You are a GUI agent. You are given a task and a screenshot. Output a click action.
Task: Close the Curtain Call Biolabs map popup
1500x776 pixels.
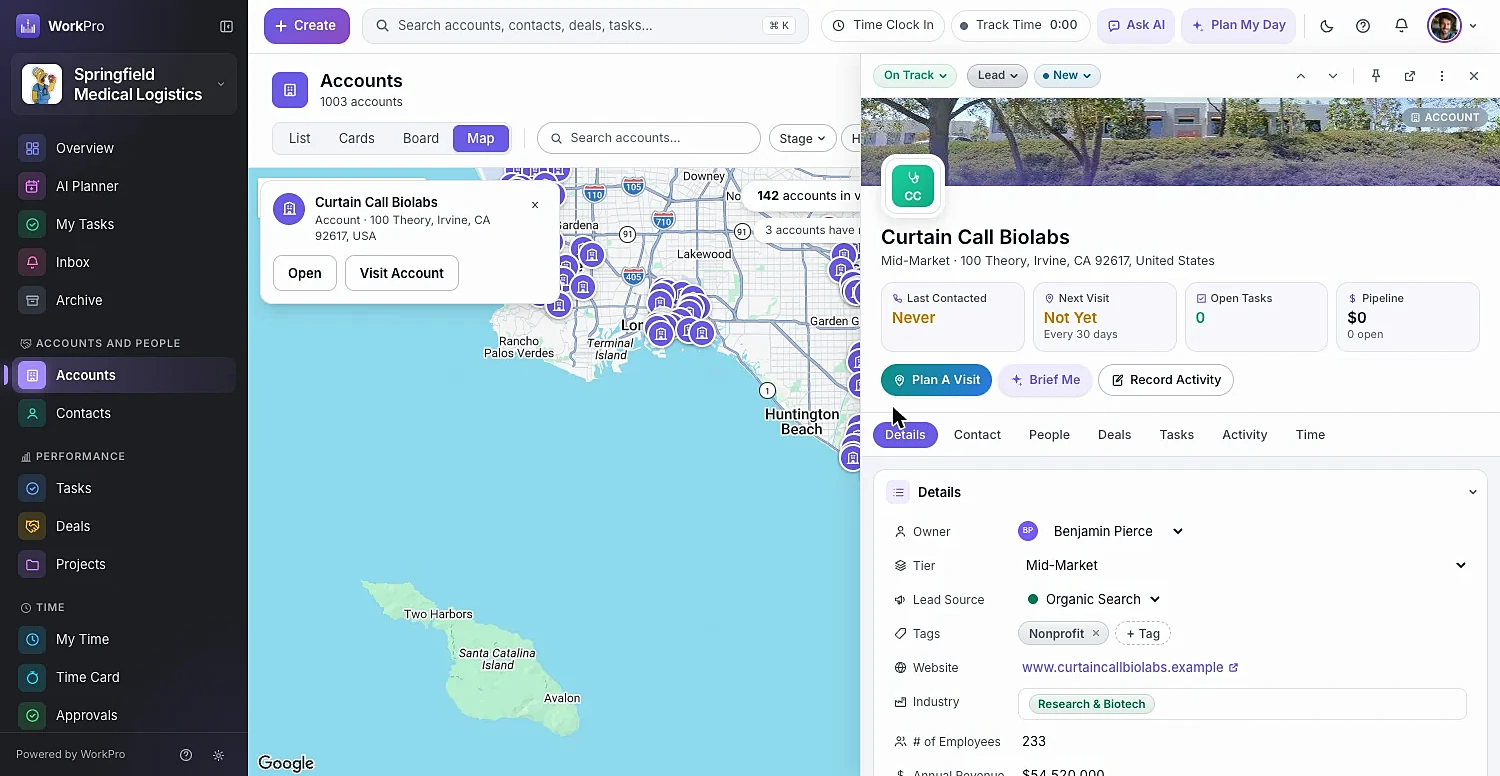(x=535, y=205)
